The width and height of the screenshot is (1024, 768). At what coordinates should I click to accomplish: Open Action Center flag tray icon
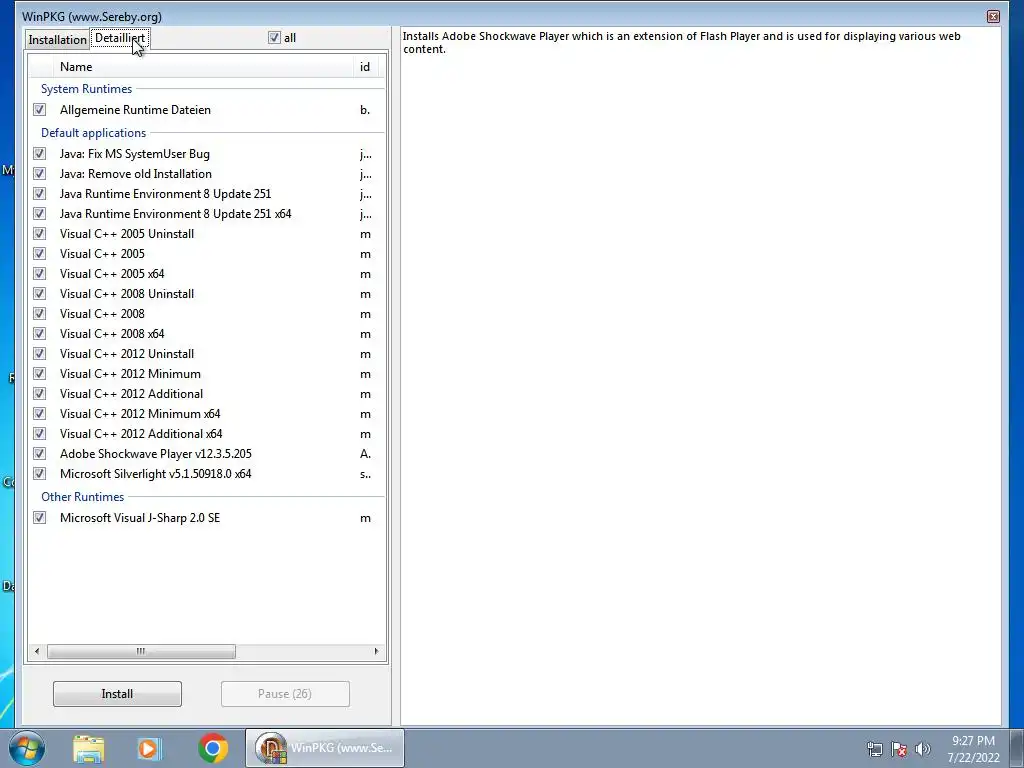click(x=899, y=749)
